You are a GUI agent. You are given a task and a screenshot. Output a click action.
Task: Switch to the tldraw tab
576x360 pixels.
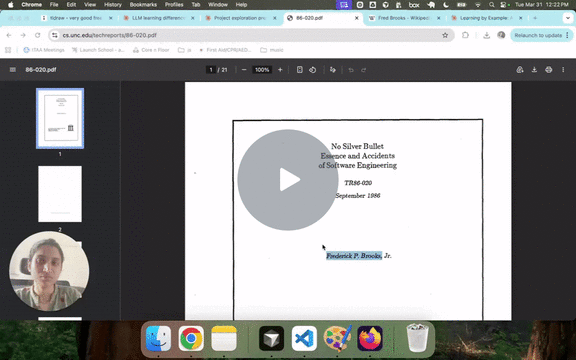click(x=75, y=18)
